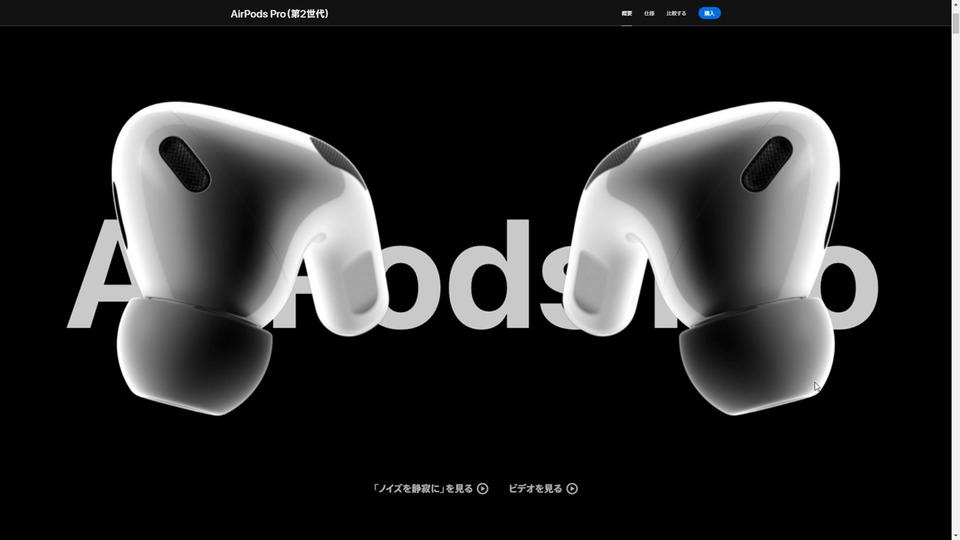
Task: Open the 比較する tab
Action: (x=677, y=13)
